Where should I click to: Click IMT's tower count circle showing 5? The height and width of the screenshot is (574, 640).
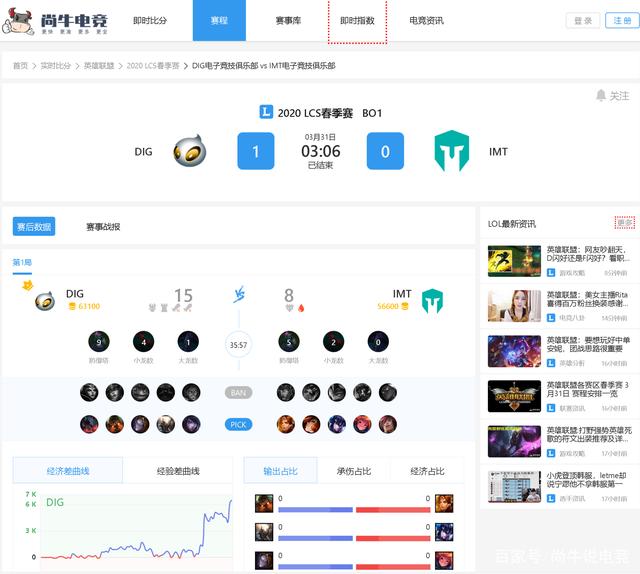[289, 342]
